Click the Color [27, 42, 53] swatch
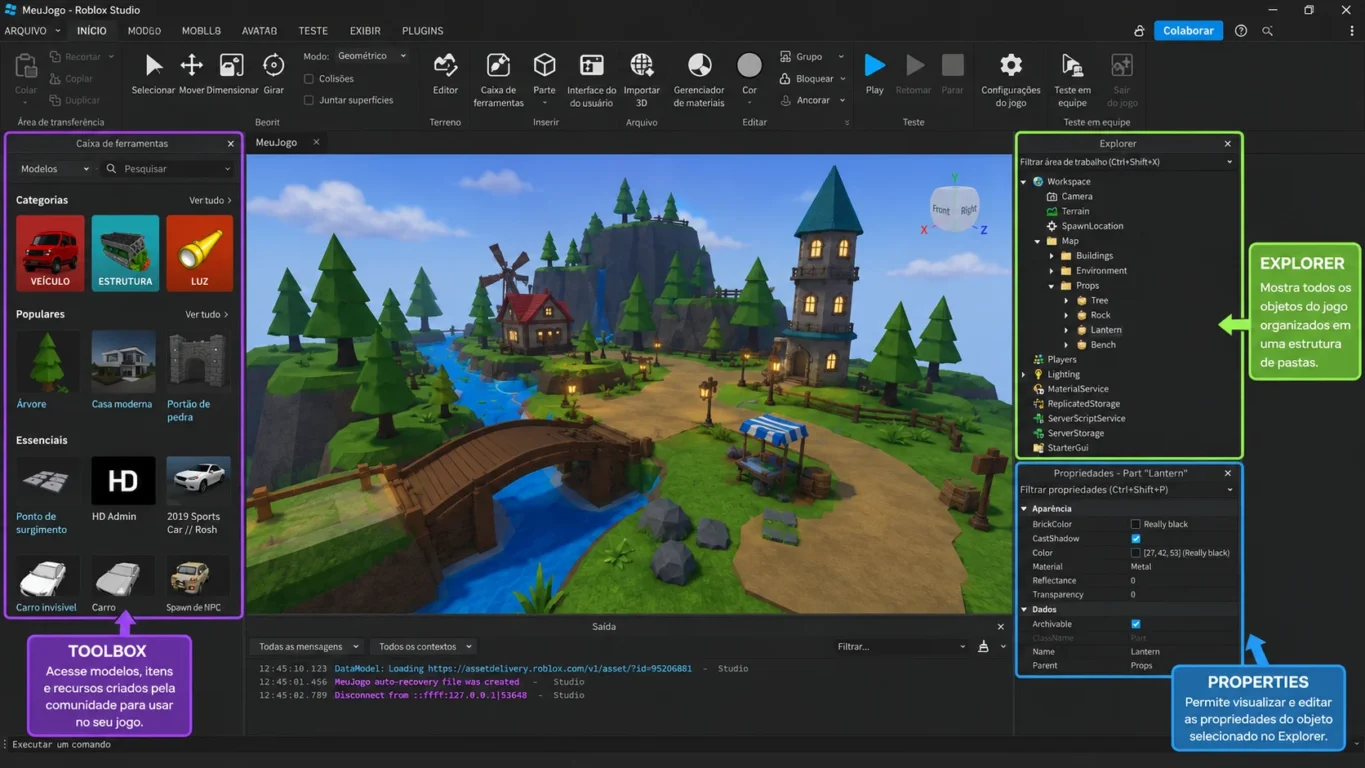 [x=1136, y=553]
